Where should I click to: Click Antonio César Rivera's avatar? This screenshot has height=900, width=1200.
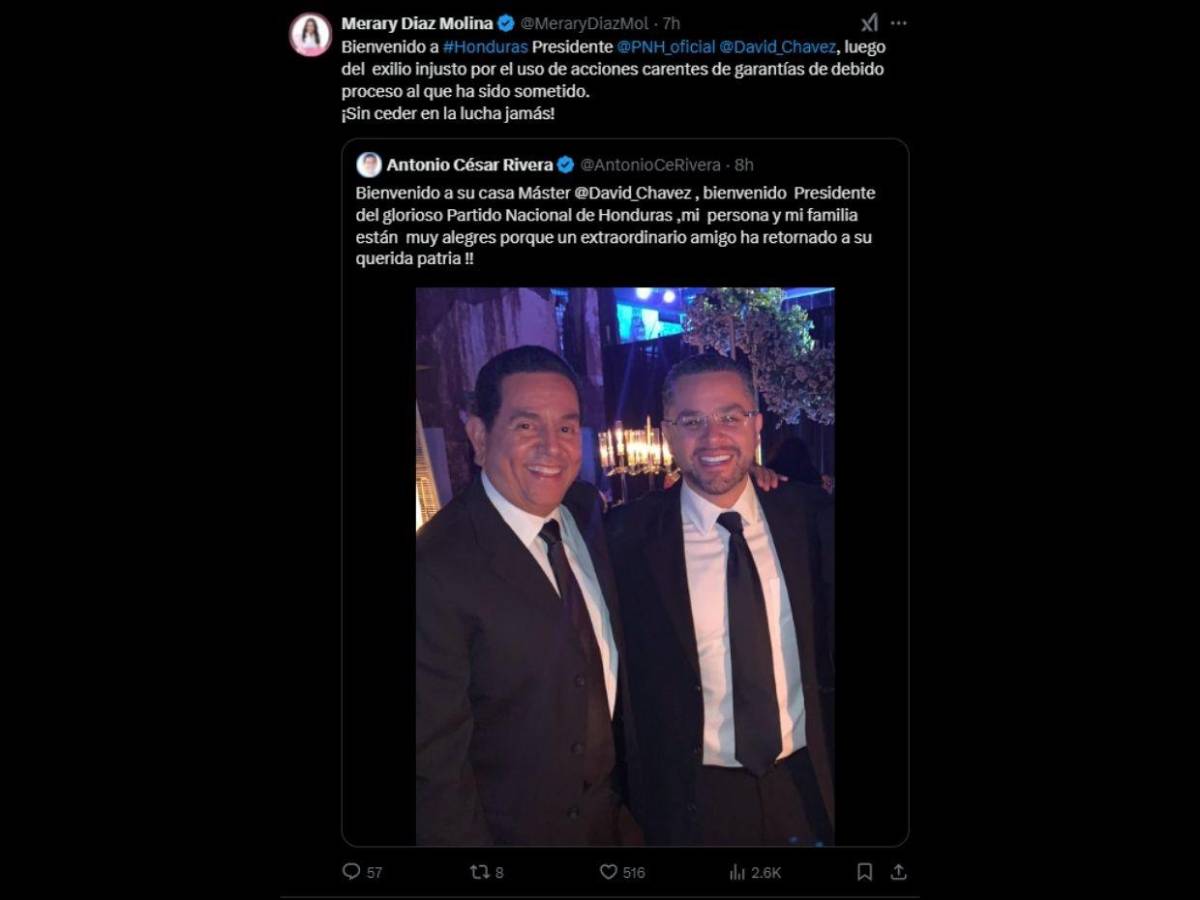[x=371, y=163]
